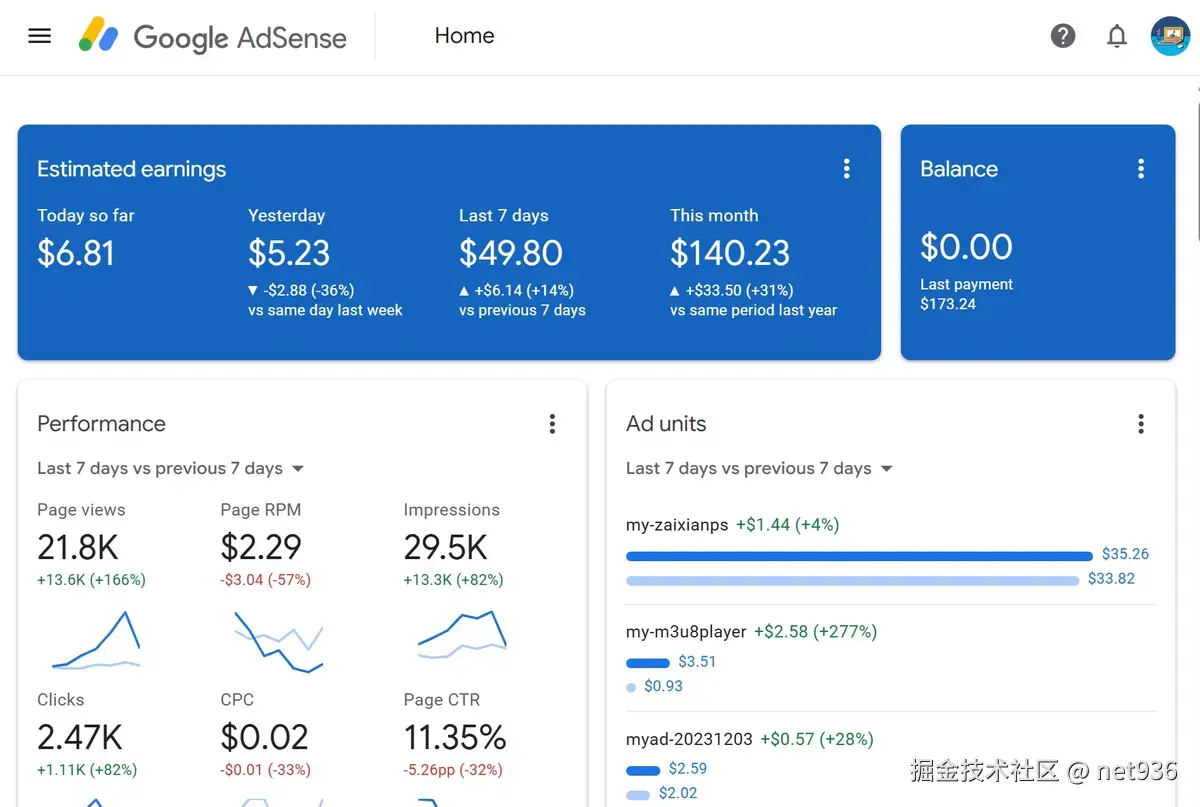Open the Help question mark icon
1200x807 pixels.
coord(1063,36)
